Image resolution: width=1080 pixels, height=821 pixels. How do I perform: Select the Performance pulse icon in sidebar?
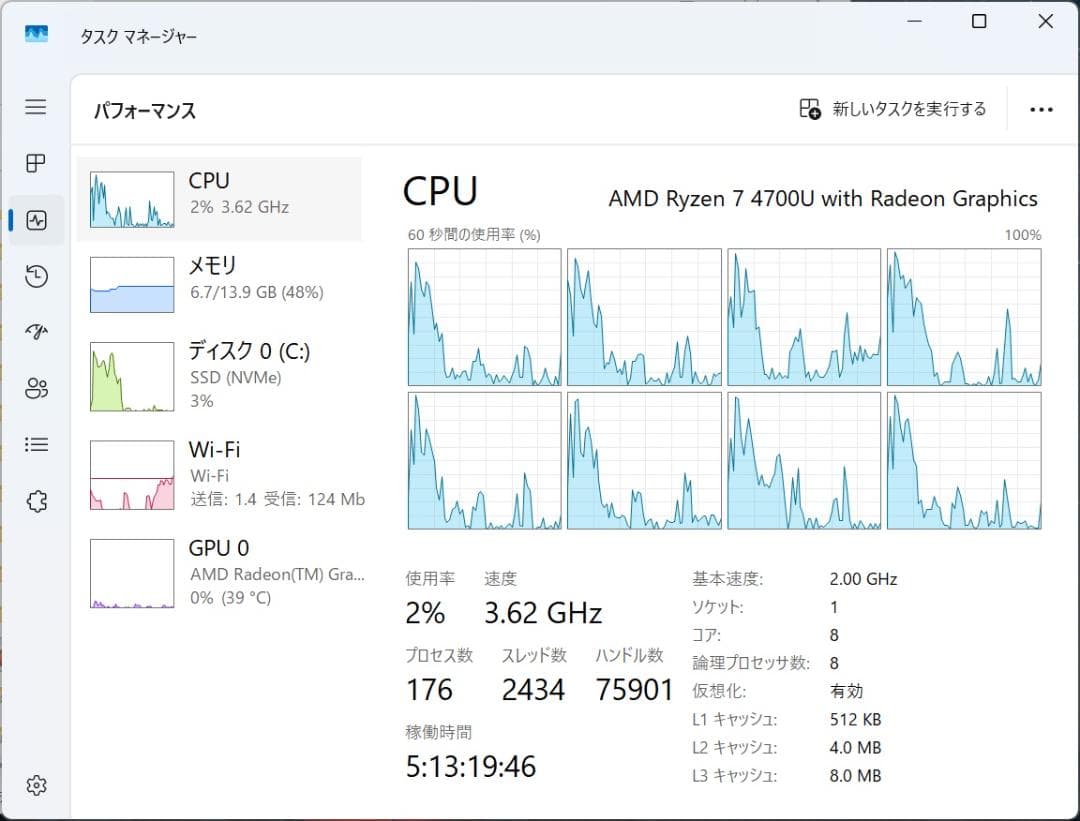36,220
